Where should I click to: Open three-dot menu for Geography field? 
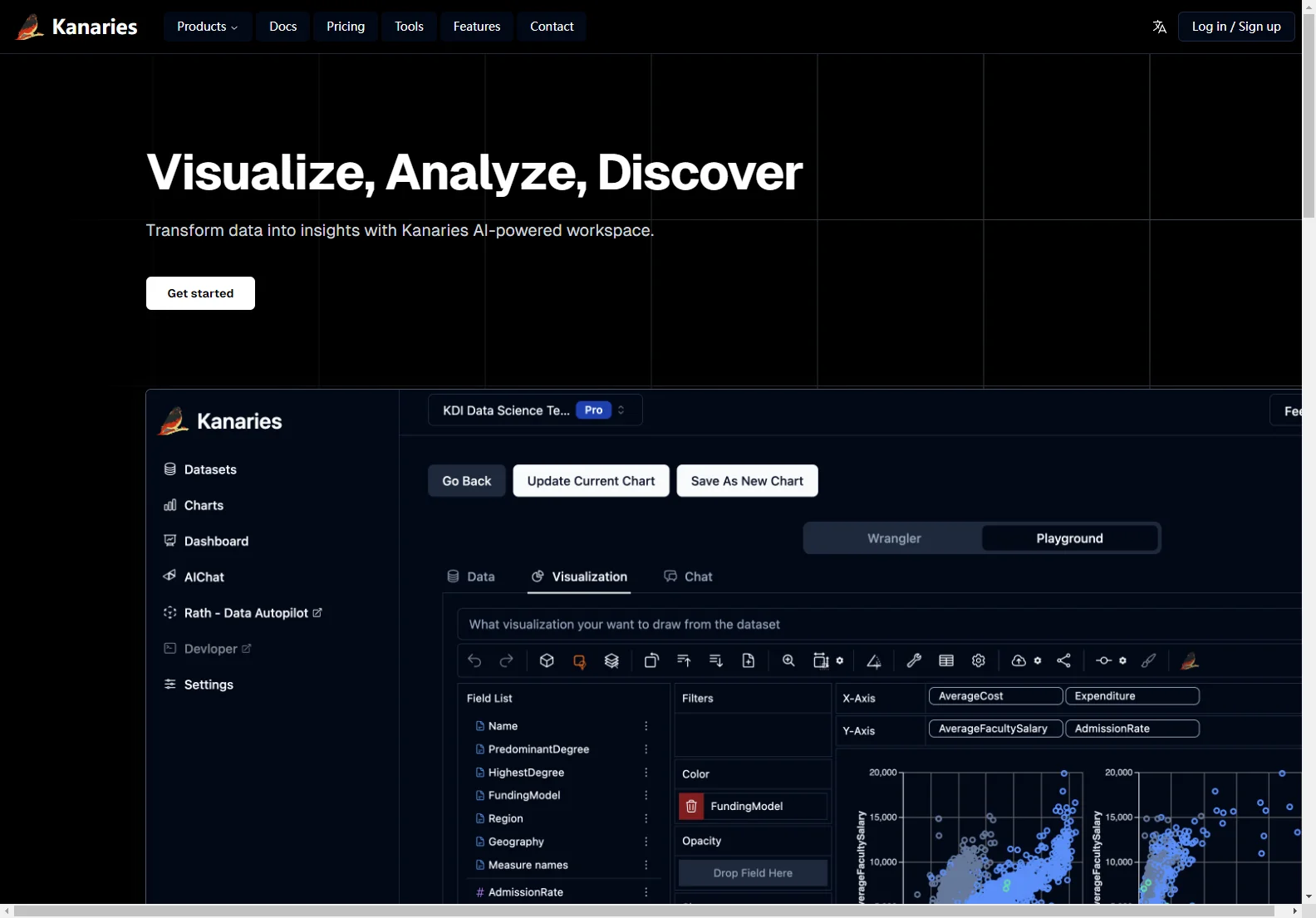646,842
